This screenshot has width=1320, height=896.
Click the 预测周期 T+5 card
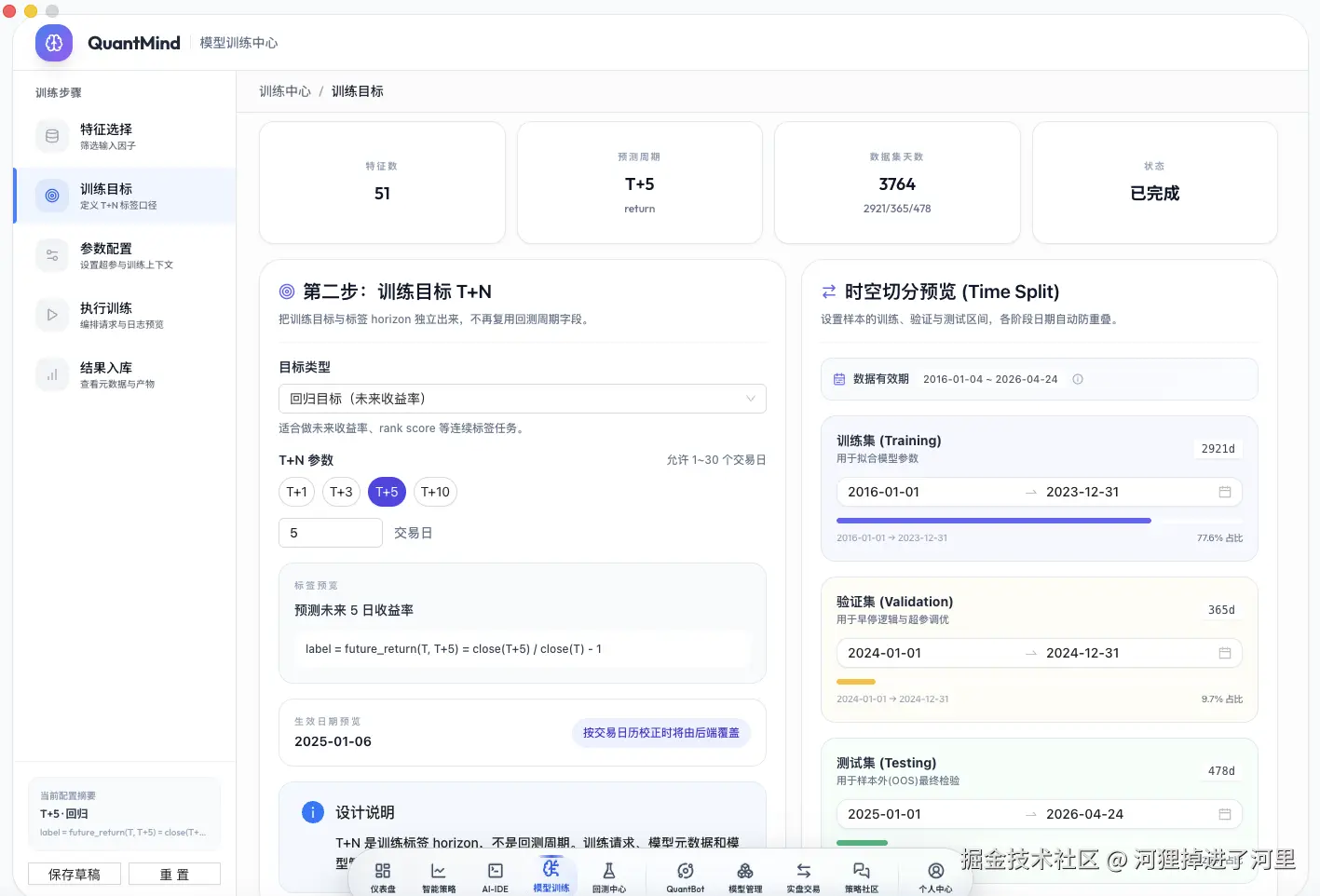coord(640,183)
